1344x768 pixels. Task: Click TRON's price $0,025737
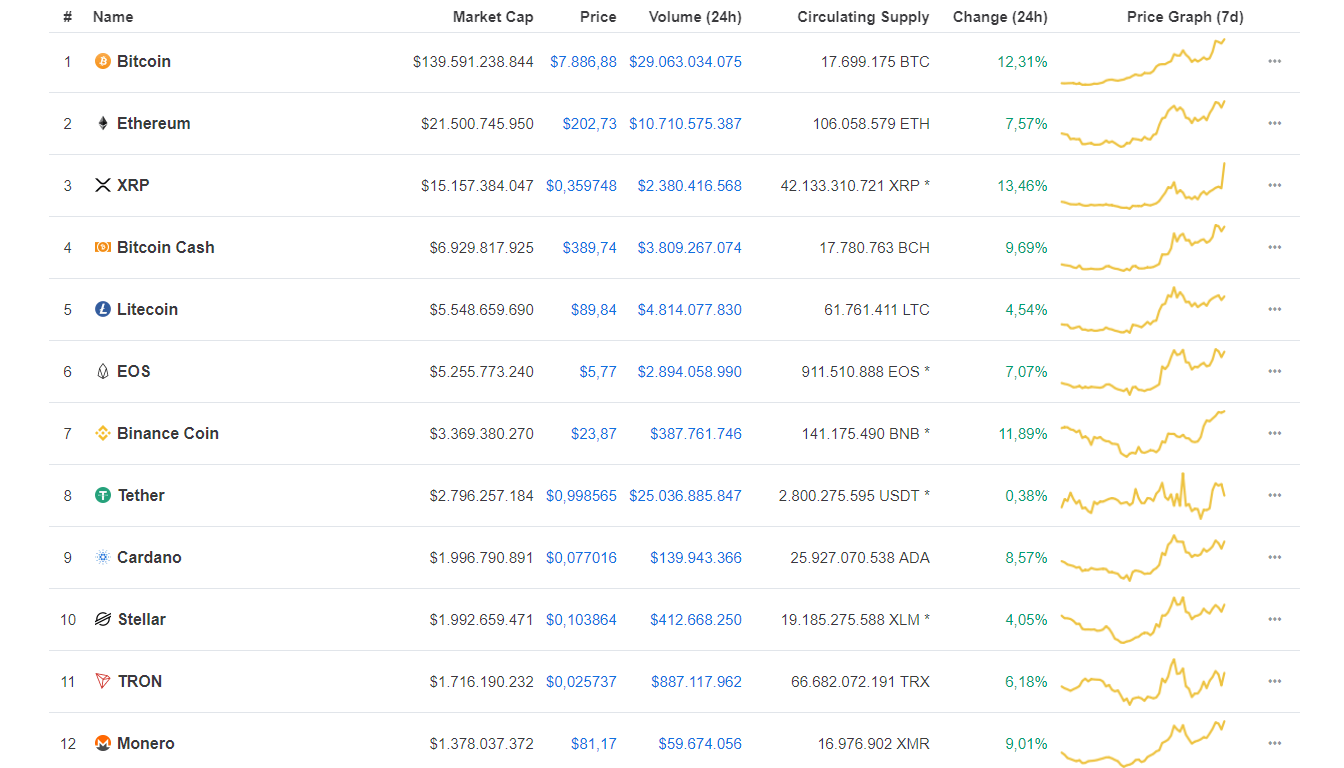(x=581, y=682)
